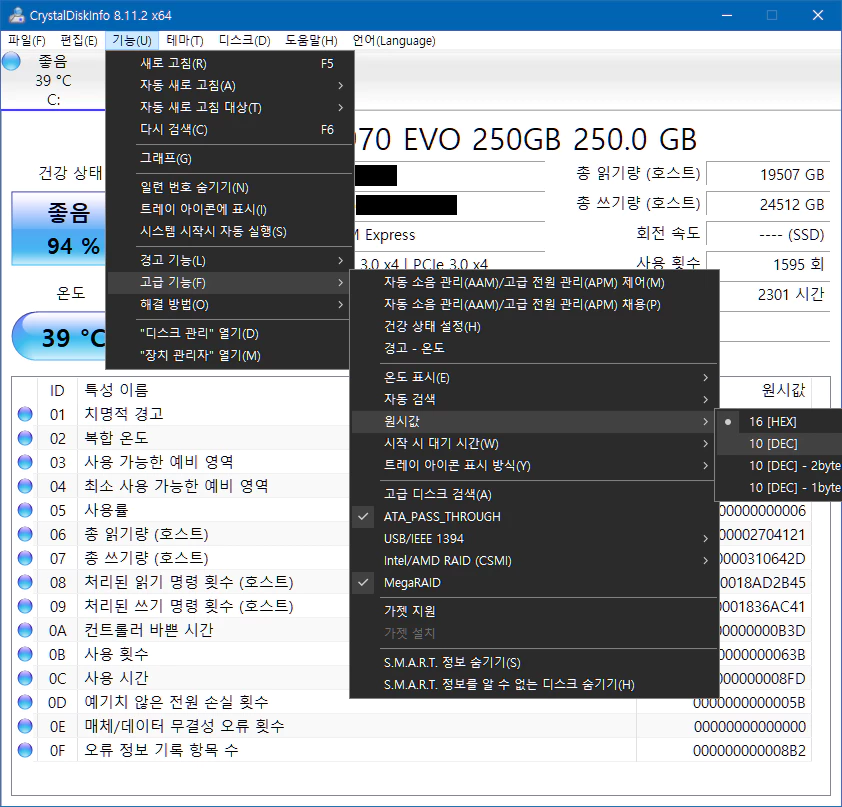Open the 디스크(D) menu
Viewport: 842px width, 807px height.
(x=245, y=41)
